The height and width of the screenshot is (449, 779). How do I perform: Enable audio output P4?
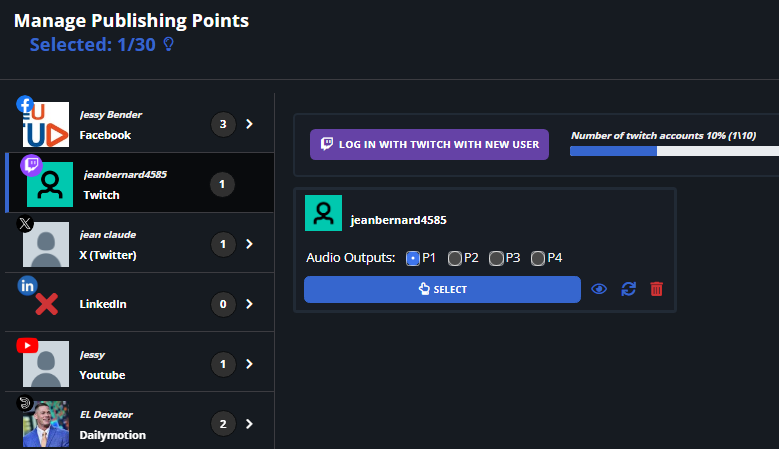click(538, 258)
